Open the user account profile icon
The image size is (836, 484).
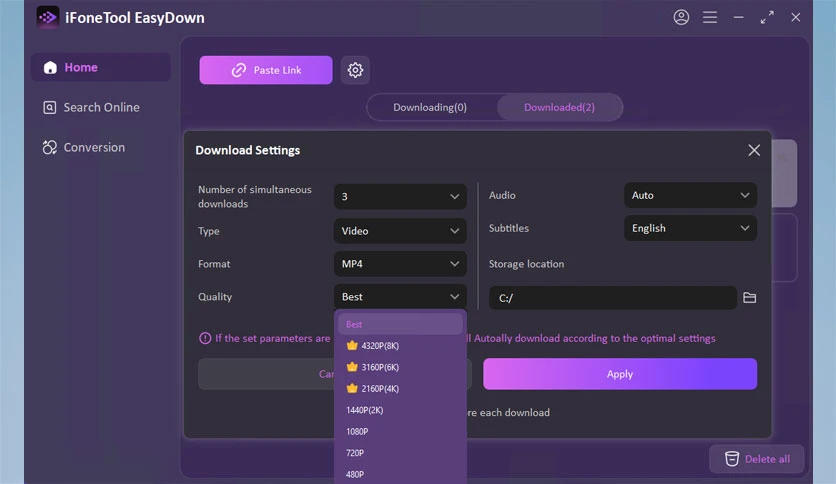[681, 18]
